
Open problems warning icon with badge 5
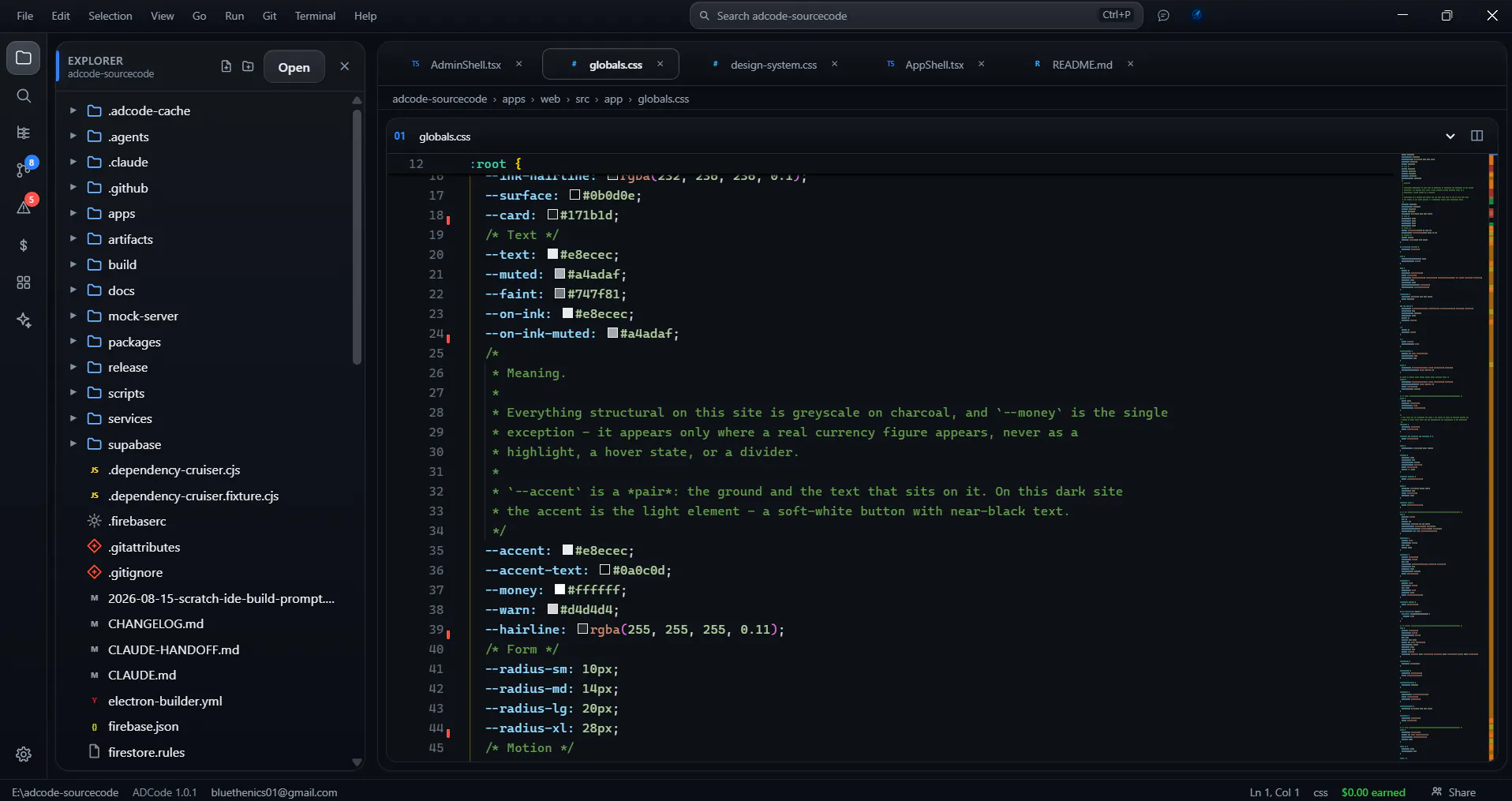coord(24,205)
